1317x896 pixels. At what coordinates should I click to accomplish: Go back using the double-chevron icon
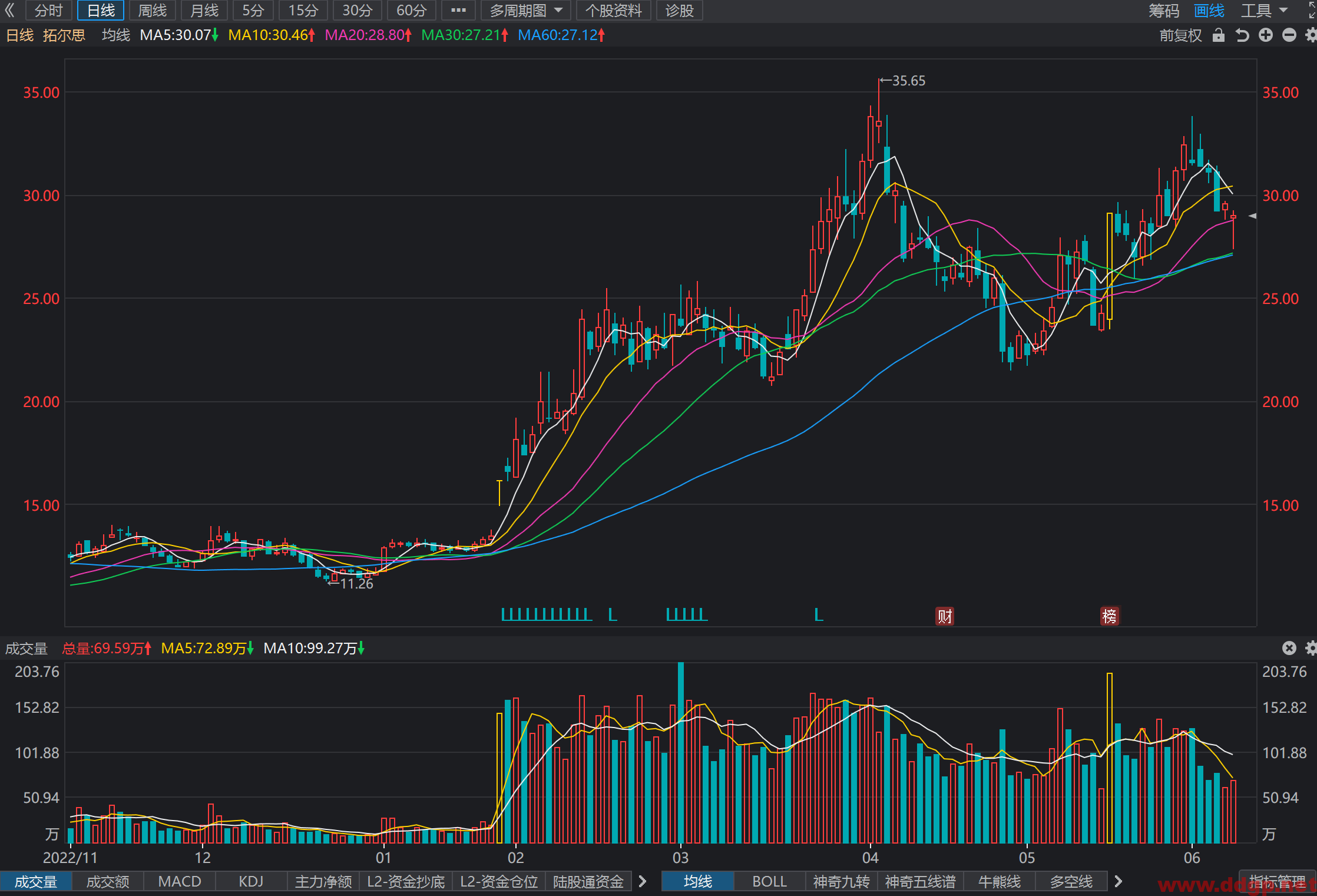click(x=9, y=10)
